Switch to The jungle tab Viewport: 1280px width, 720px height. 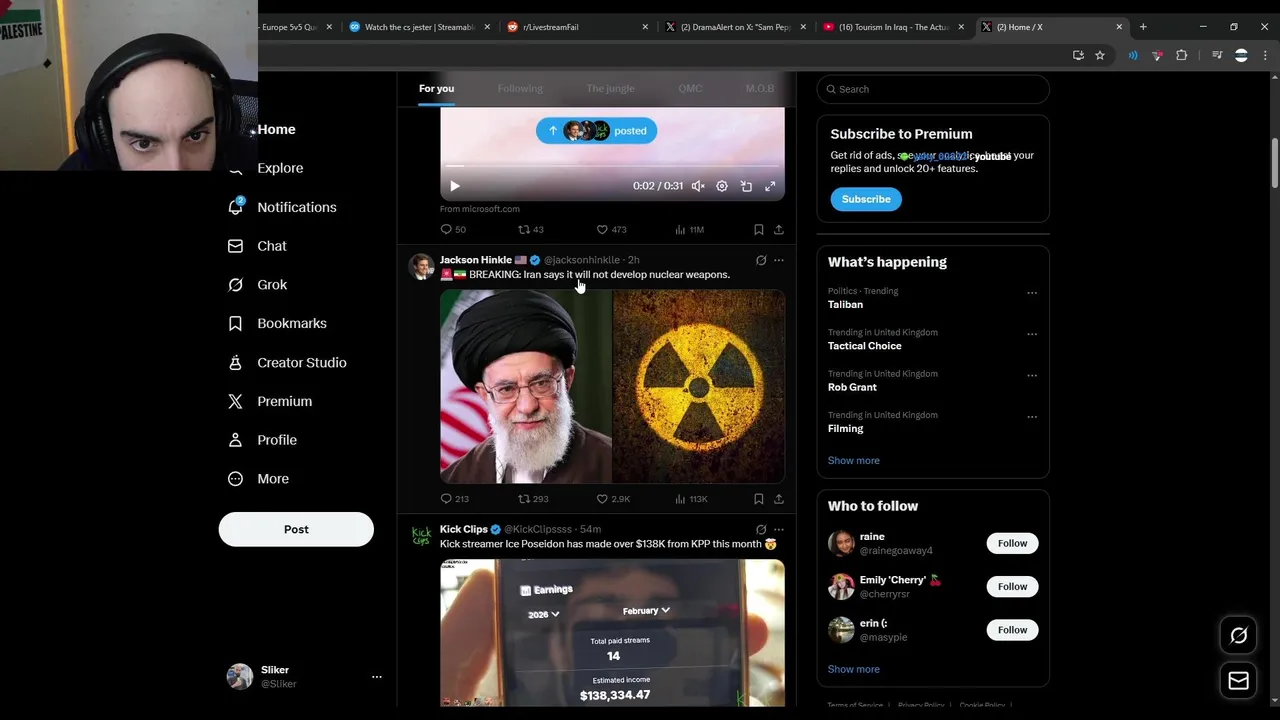(x=610, y=89)
